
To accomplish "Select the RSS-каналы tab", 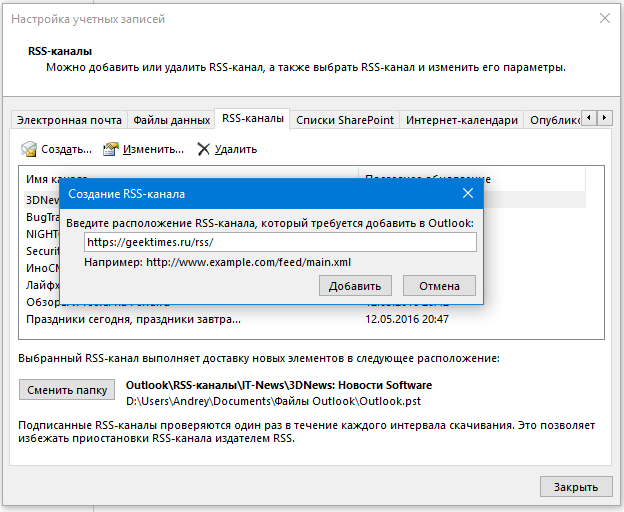I will point(253,119).
